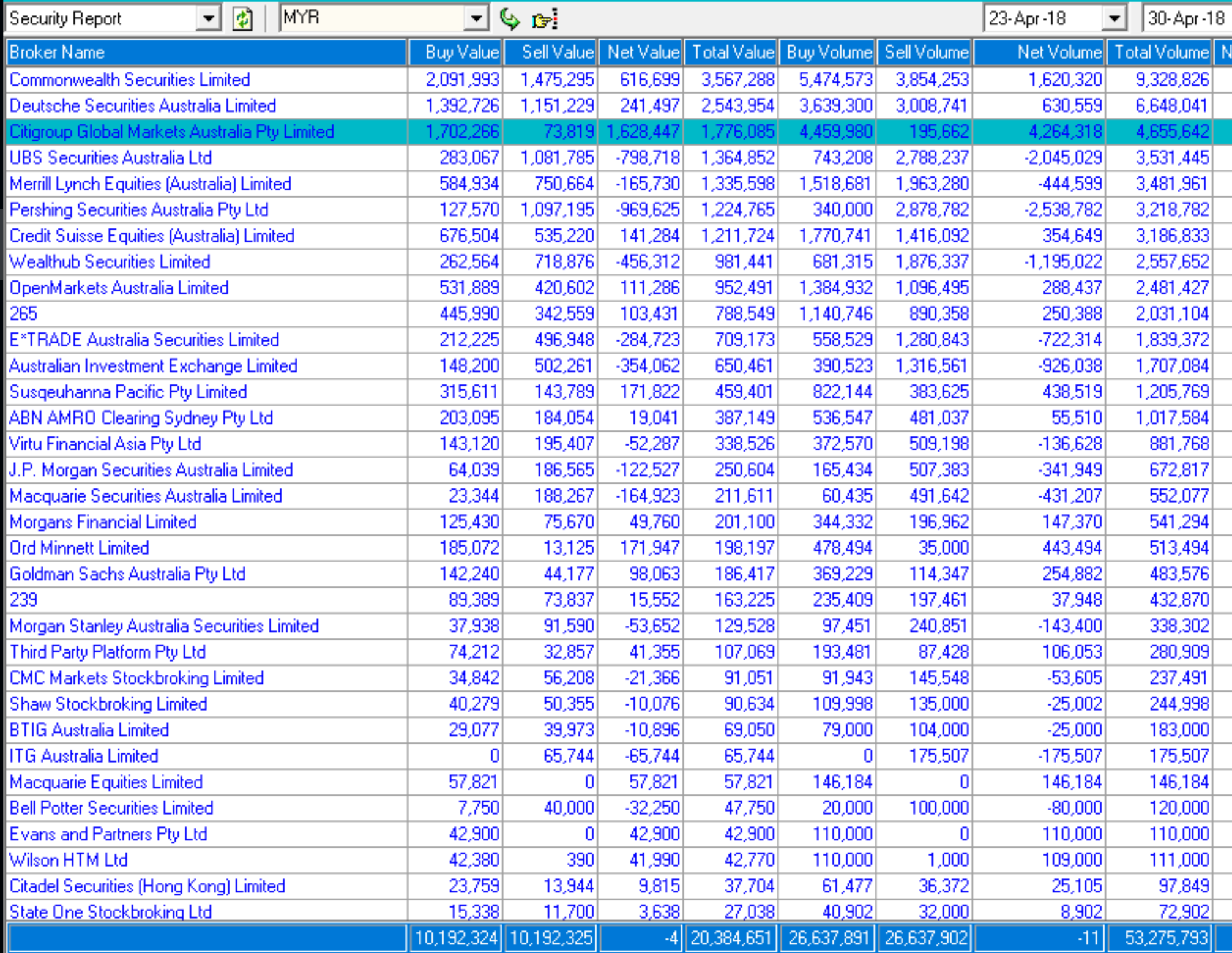Open the MYR security code dropdown
The width and height of the screenshot is (1232, 953).
(x=476, y=19)
